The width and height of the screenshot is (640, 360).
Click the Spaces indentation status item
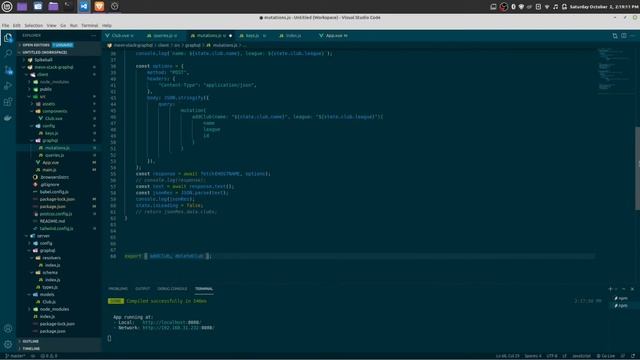[533, 356]
